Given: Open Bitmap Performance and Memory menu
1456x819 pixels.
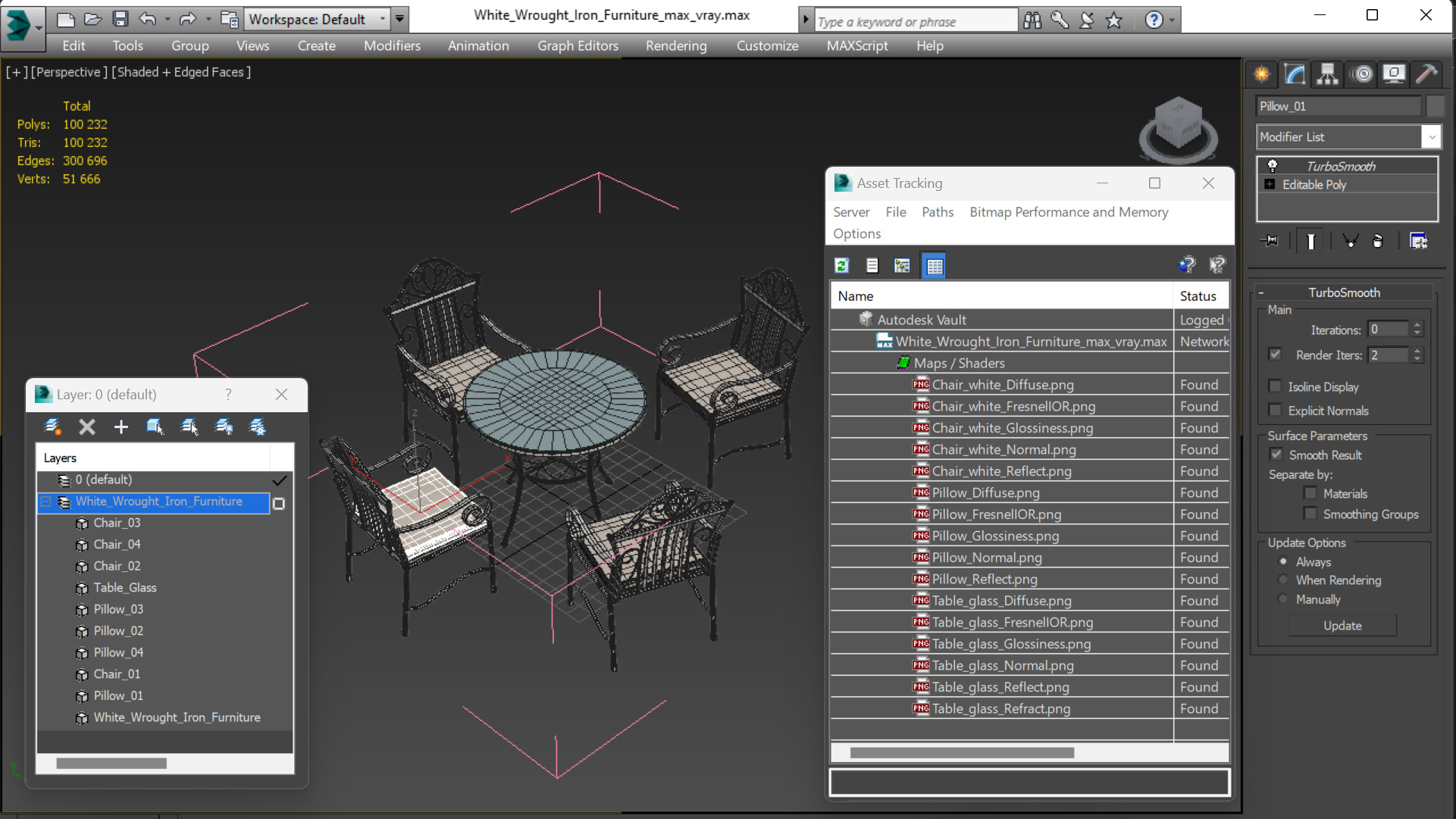Looking at the screenshot, I should [x=1069, y=212].
